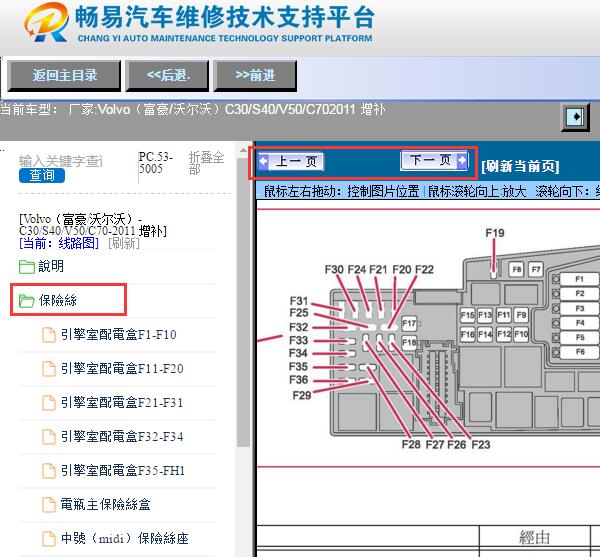Click the F19 label in the diagram
This screenshot has height=557, width=600.
tap(495, 233)
